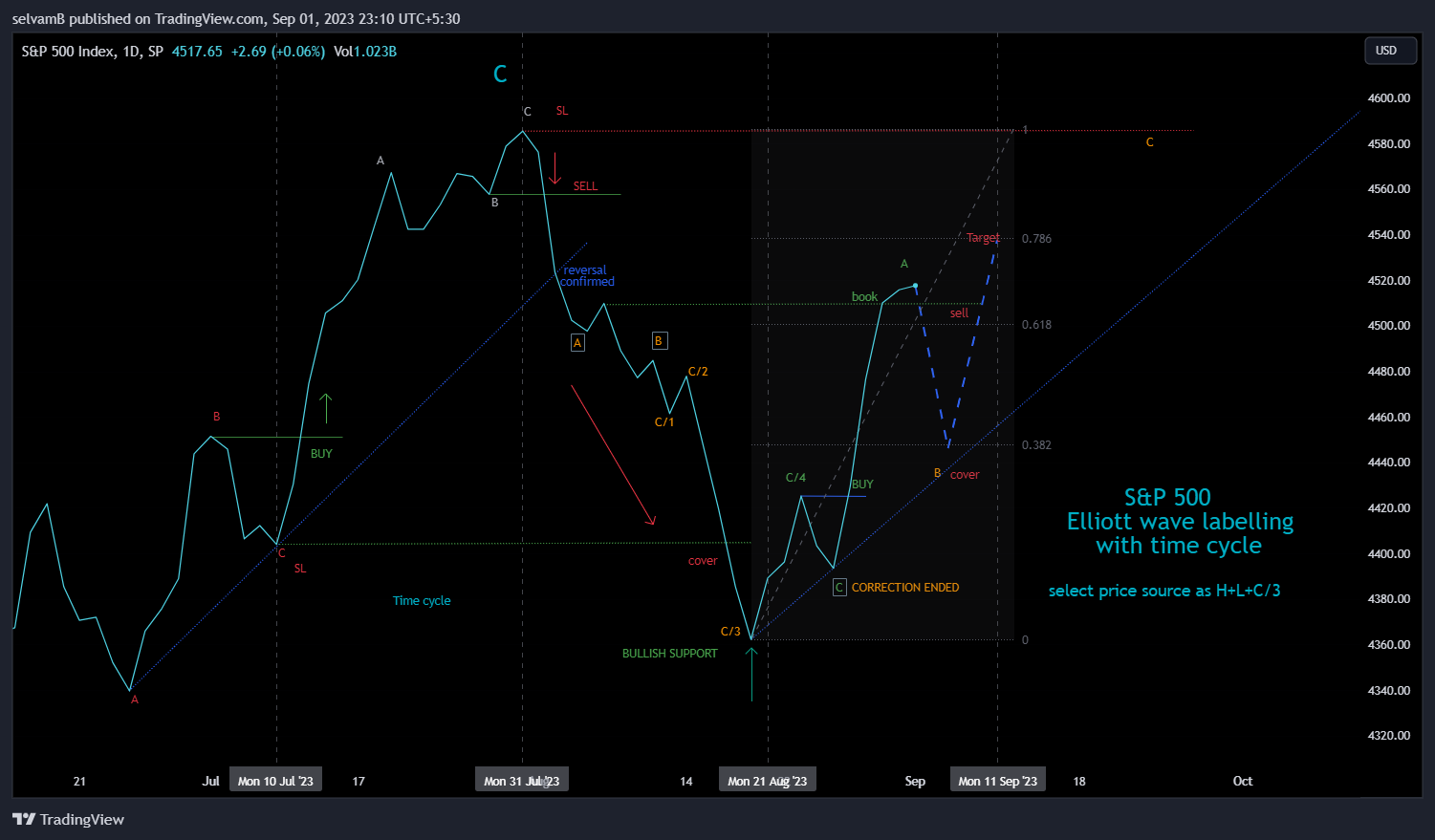
Task: Click the red SELL annotation near the top
Action: click(585, 186)
